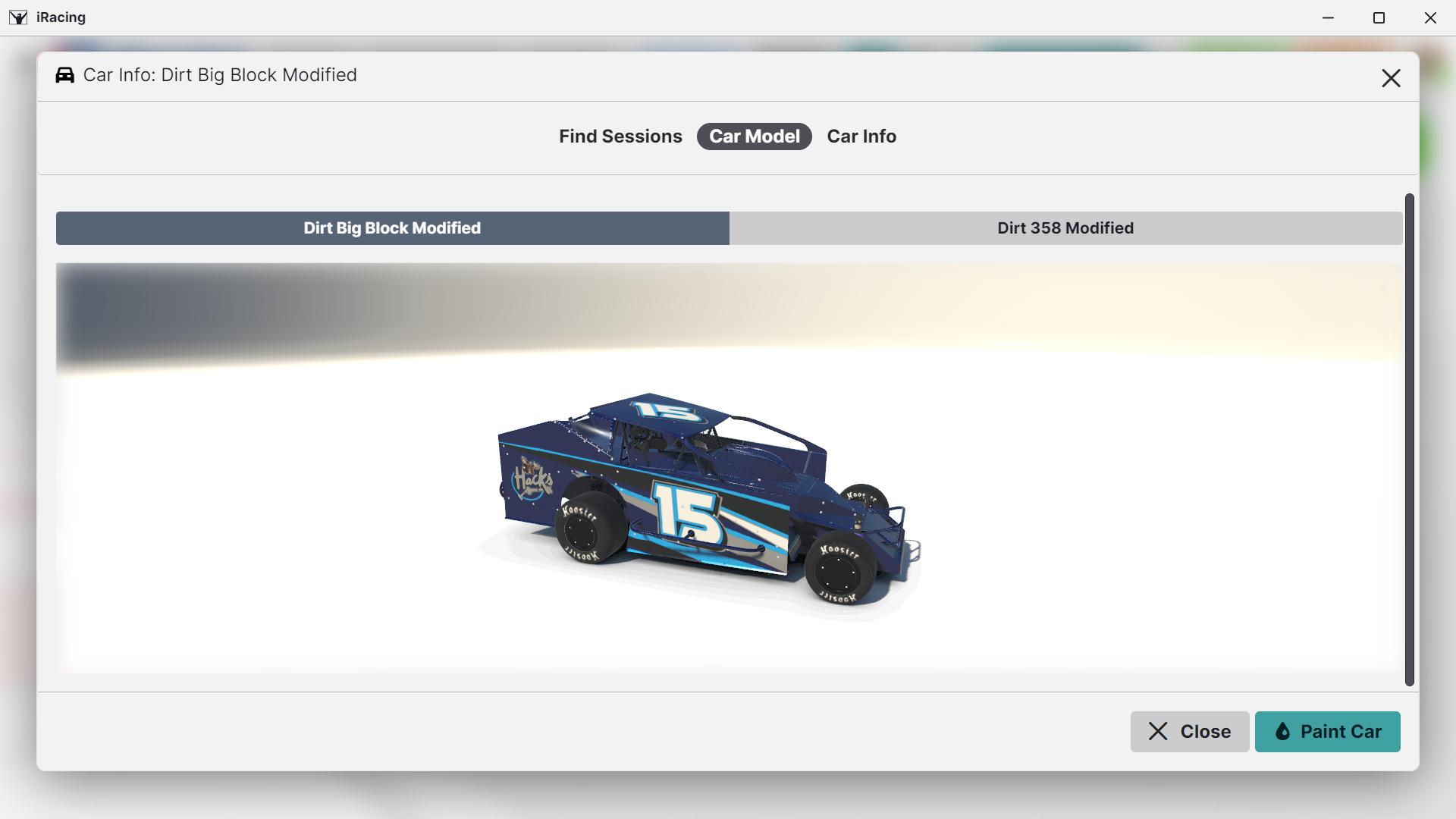Click the number 15 dirt modified car preview
The height and width of the screenshot is (819, 1456).
(x=698, y=500)
